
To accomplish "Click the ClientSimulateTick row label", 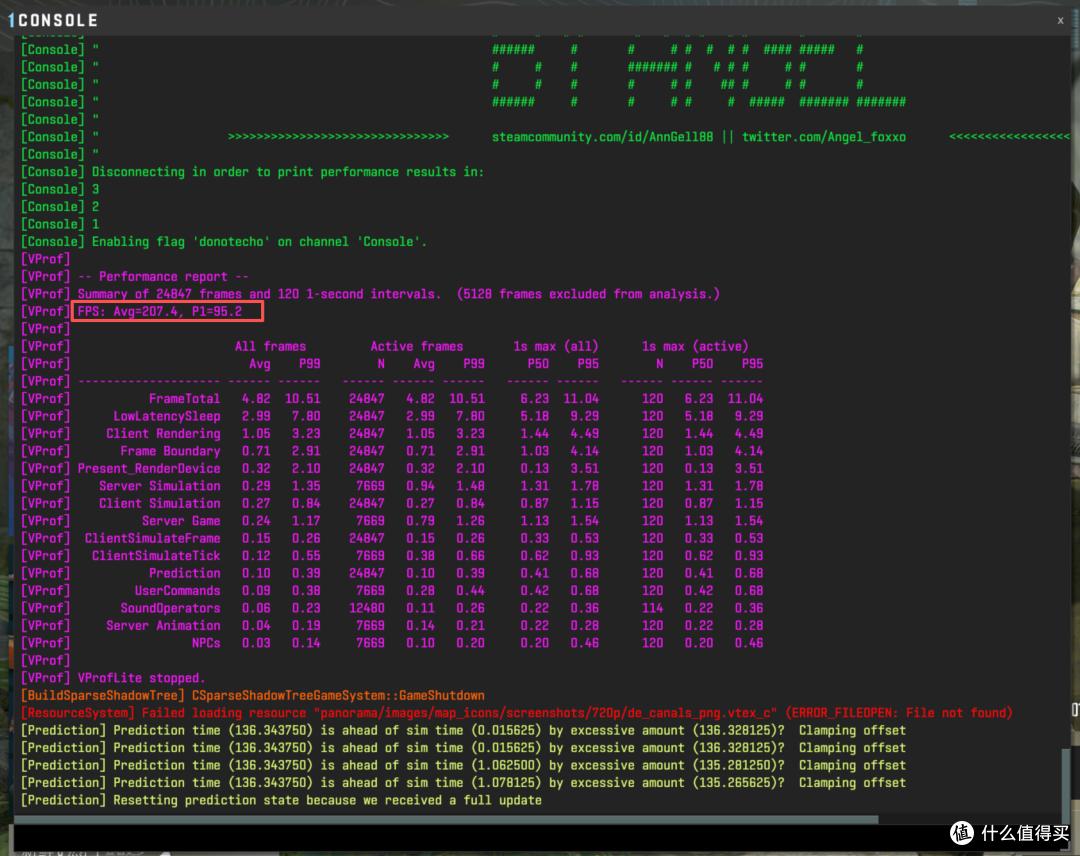I will [x=156, y=556].
